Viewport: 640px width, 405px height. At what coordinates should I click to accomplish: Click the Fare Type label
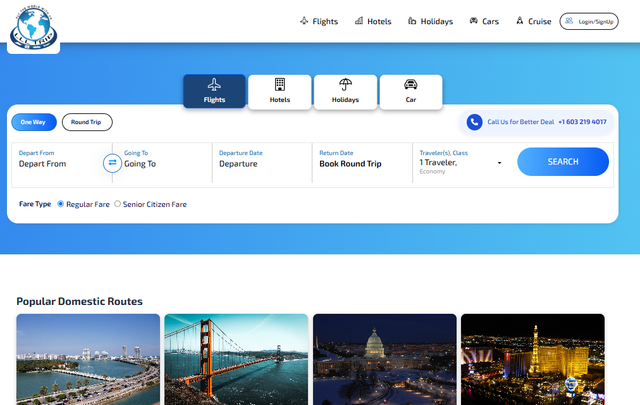point(35,204)
